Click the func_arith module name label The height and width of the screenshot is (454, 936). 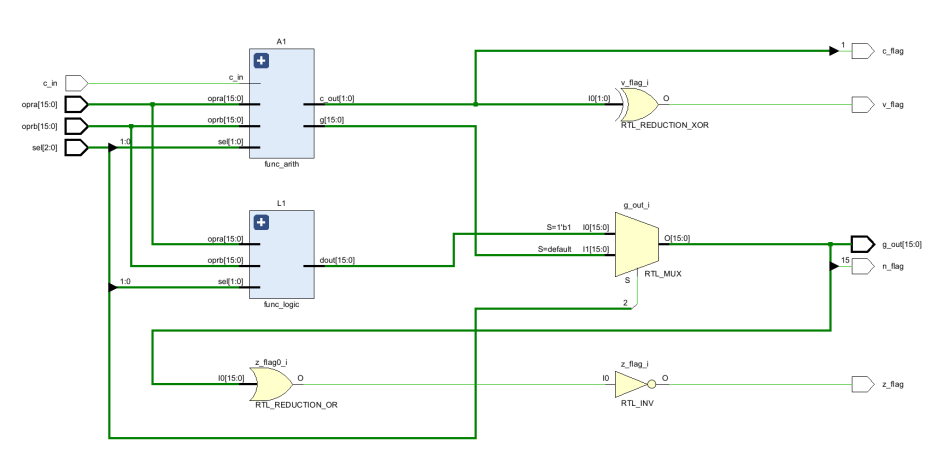(282, 164)
